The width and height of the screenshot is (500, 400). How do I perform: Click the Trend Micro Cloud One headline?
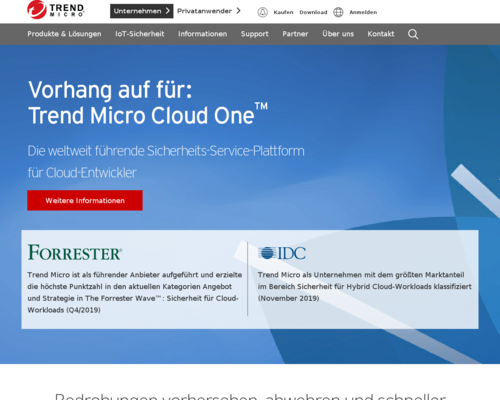(x=148, y=103)
